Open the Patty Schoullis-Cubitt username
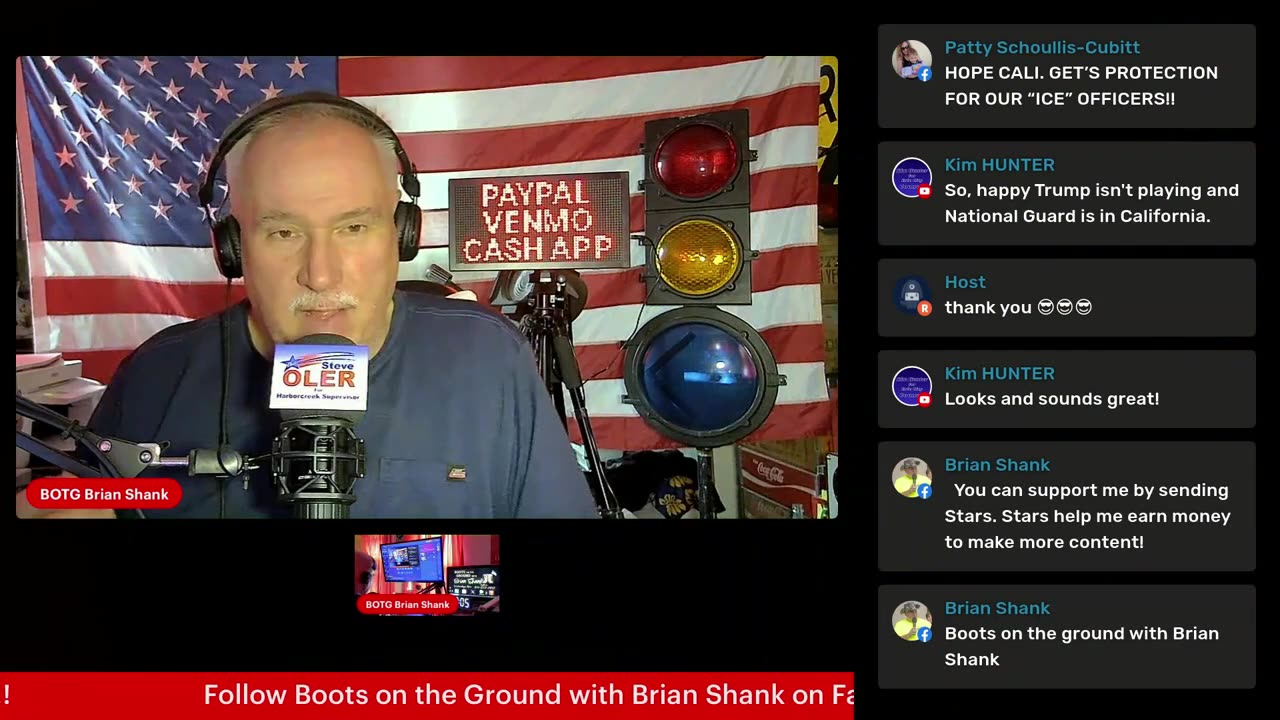This screenshot has height=720, width=1280. pyautogui.click(x=1042, y=47)
